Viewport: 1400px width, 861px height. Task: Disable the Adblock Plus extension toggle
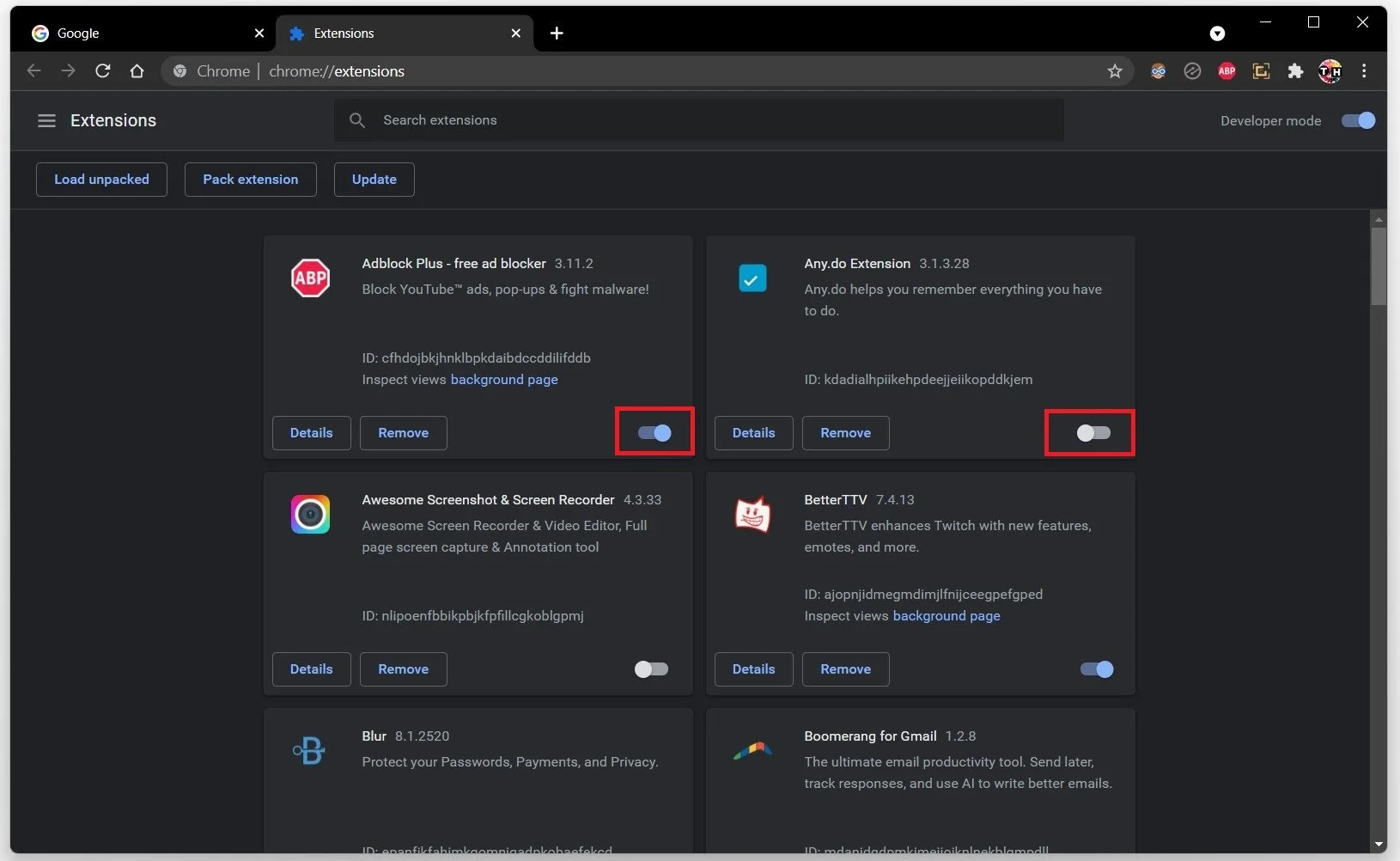[654, 433]
